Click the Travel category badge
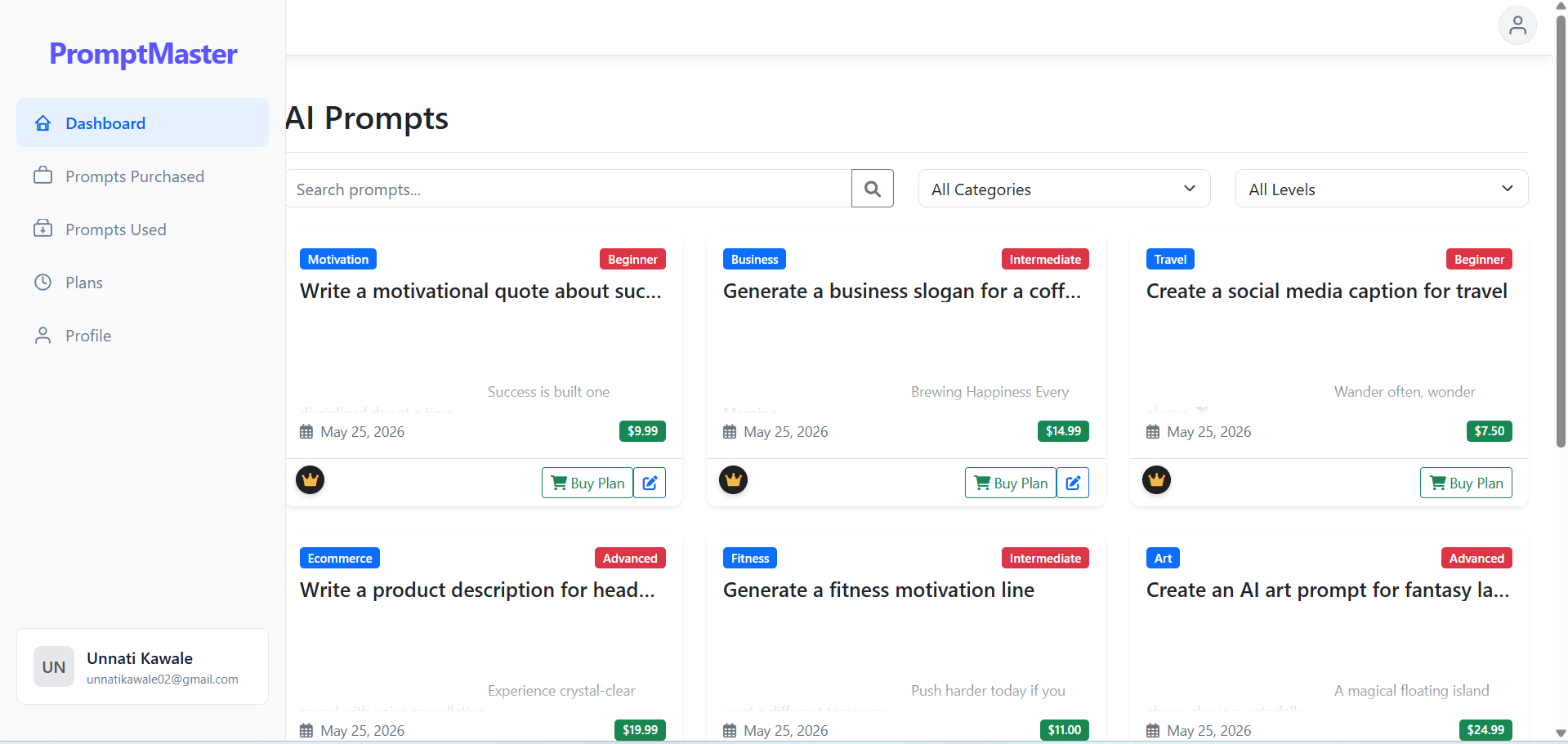 tap(1170, 259)
